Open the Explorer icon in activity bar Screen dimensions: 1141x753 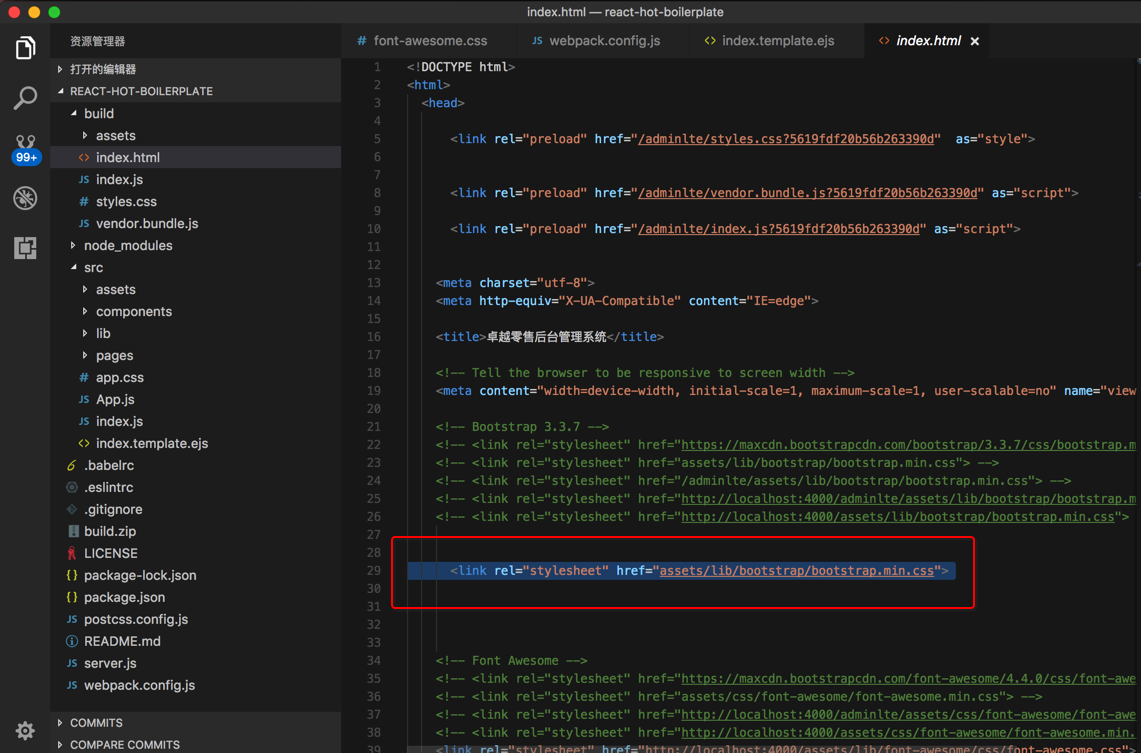[x=25, y=48]
